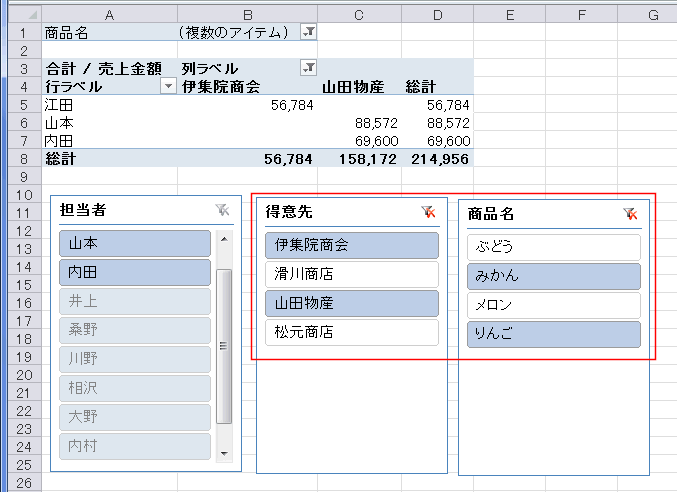Select row 8 header
Screen dimensions: 677x492
click(25, 159)
